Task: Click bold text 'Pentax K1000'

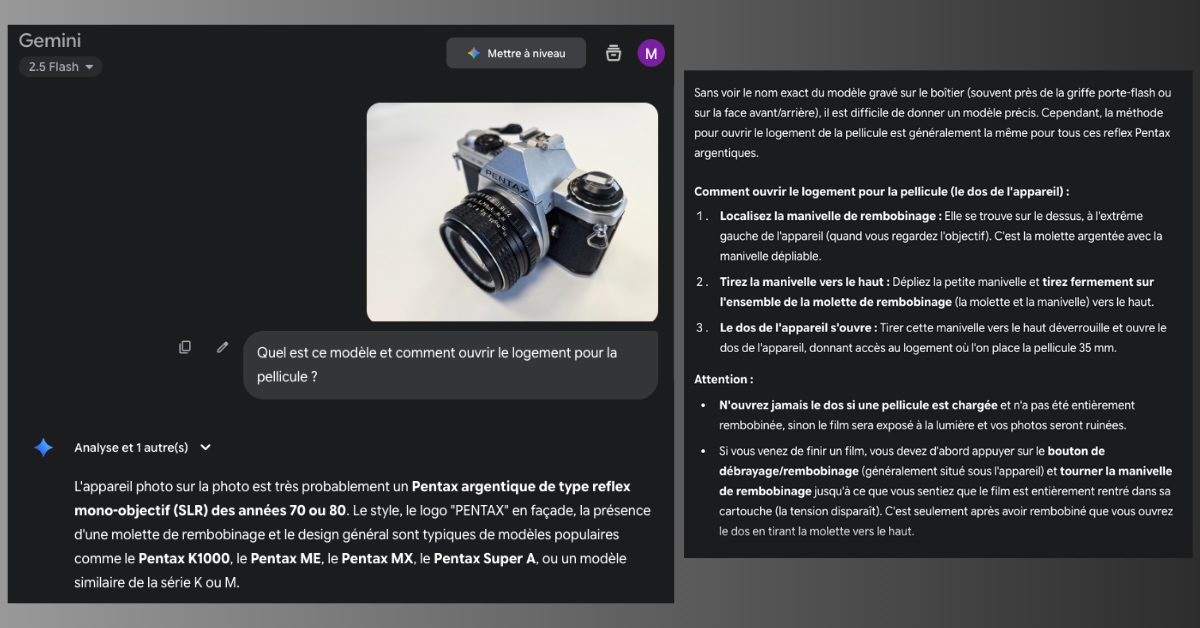Action: pyautogui.click(x=185, y=558)
